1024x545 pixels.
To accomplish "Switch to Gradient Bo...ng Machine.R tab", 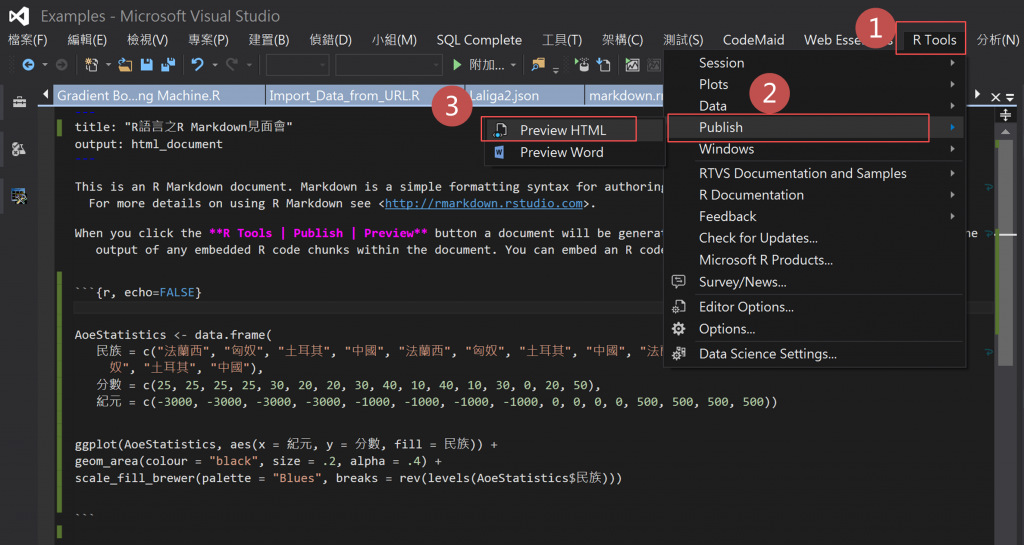I will pyautogui.click(x=159, y=95).
